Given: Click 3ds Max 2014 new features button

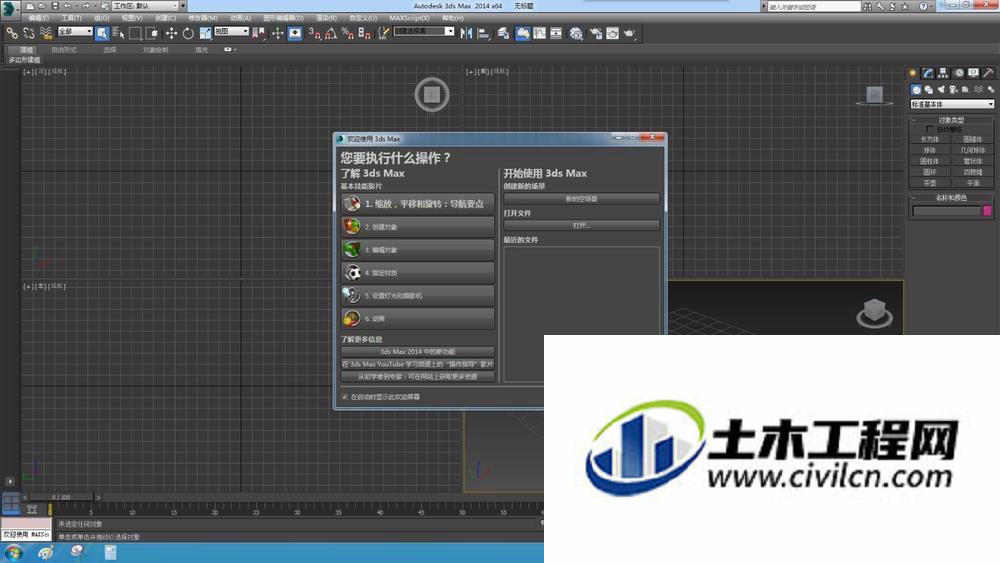Looking at the screenshot, I should pyautogui.click(x=418, y=351).
